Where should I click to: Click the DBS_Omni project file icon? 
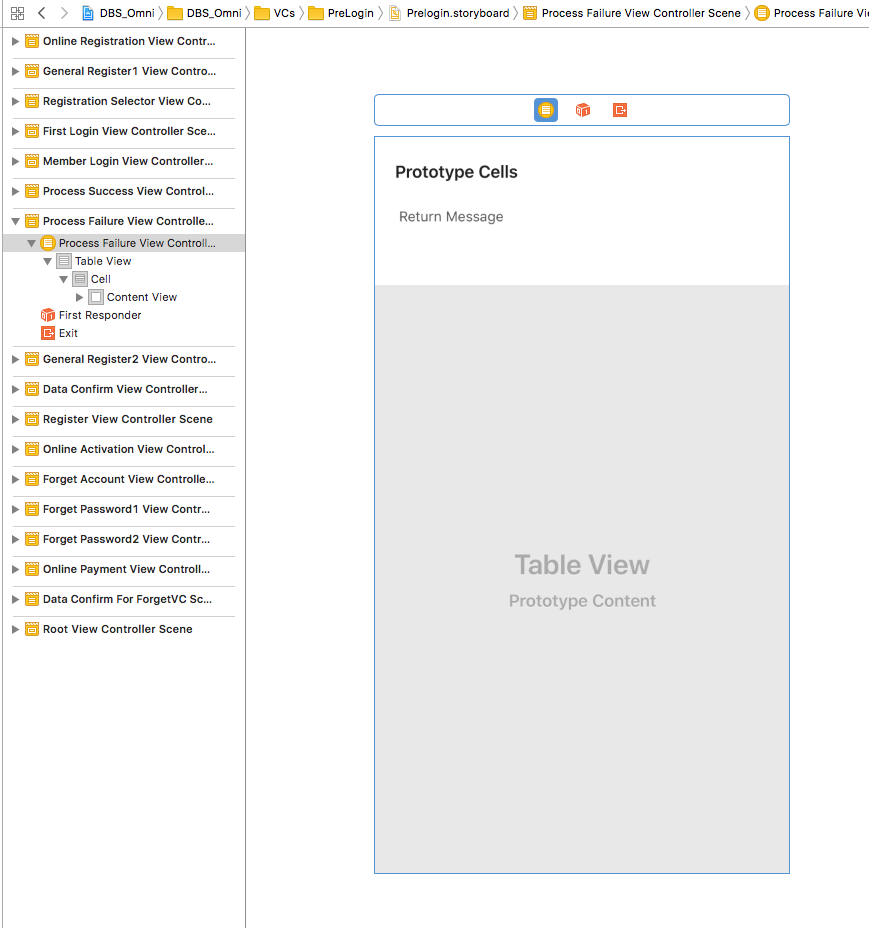[88, 13]
